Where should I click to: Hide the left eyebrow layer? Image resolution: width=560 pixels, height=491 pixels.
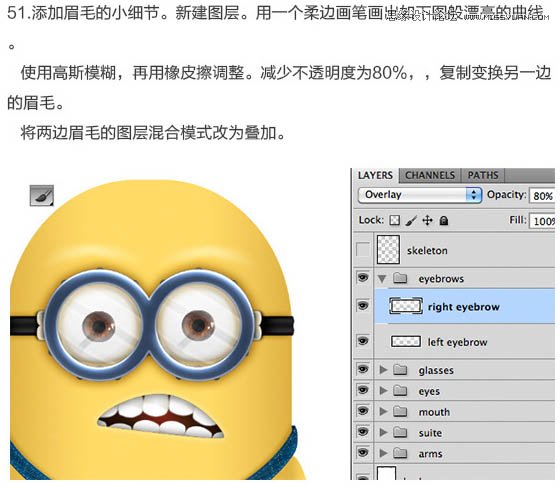(363, 341)
